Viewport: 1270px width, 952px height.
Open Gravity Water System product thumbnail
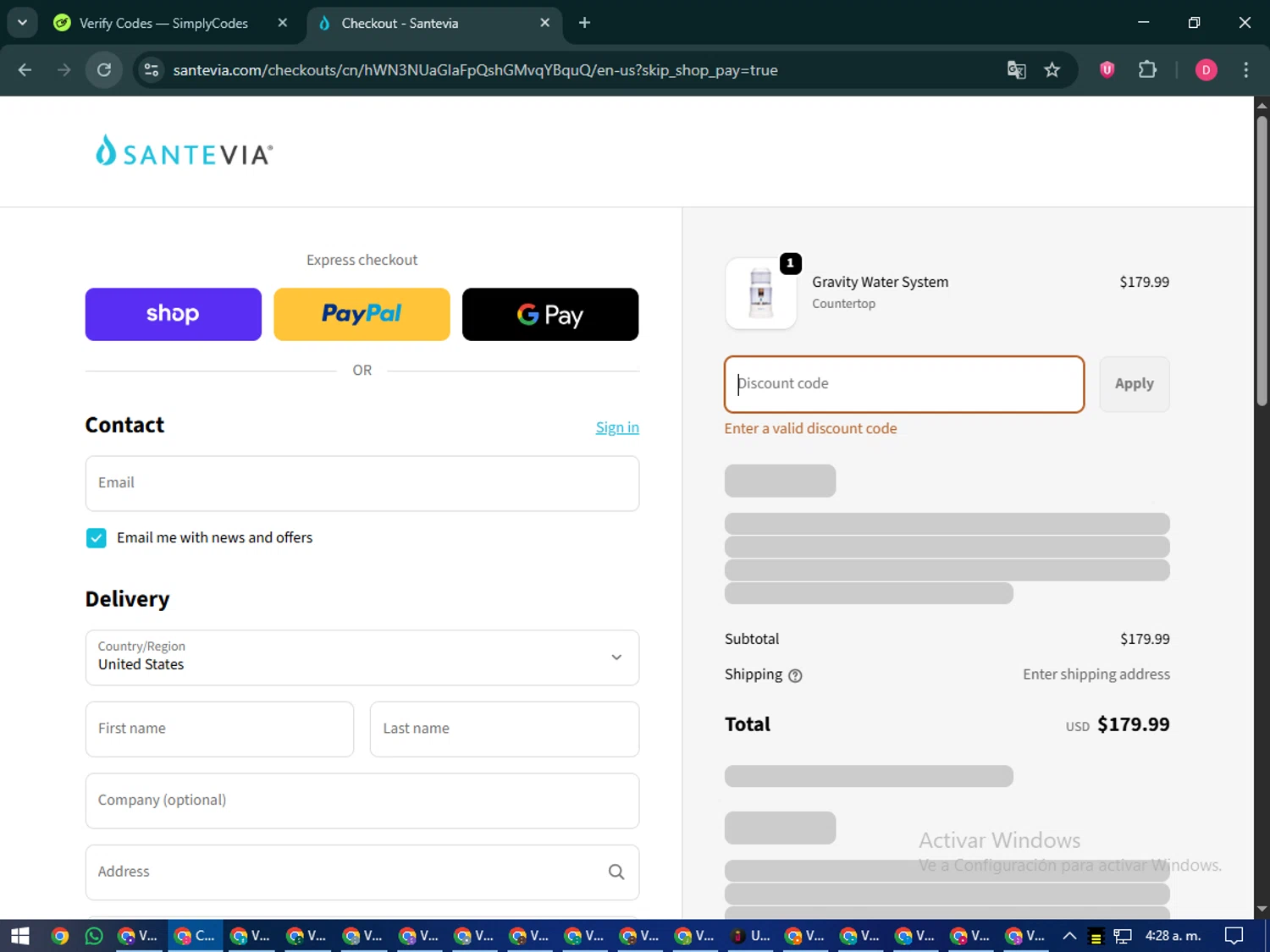coord(761,293)
